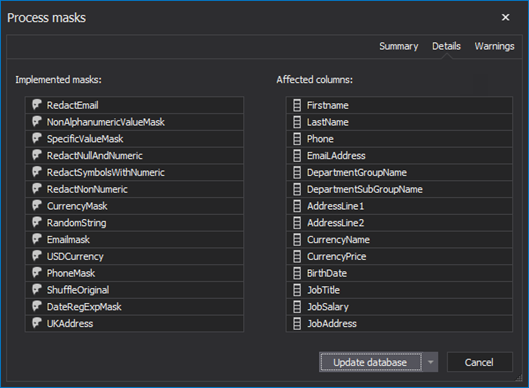
Task: Select the DepartmentSubGroupName column text
Action: (x=364, y=189)
